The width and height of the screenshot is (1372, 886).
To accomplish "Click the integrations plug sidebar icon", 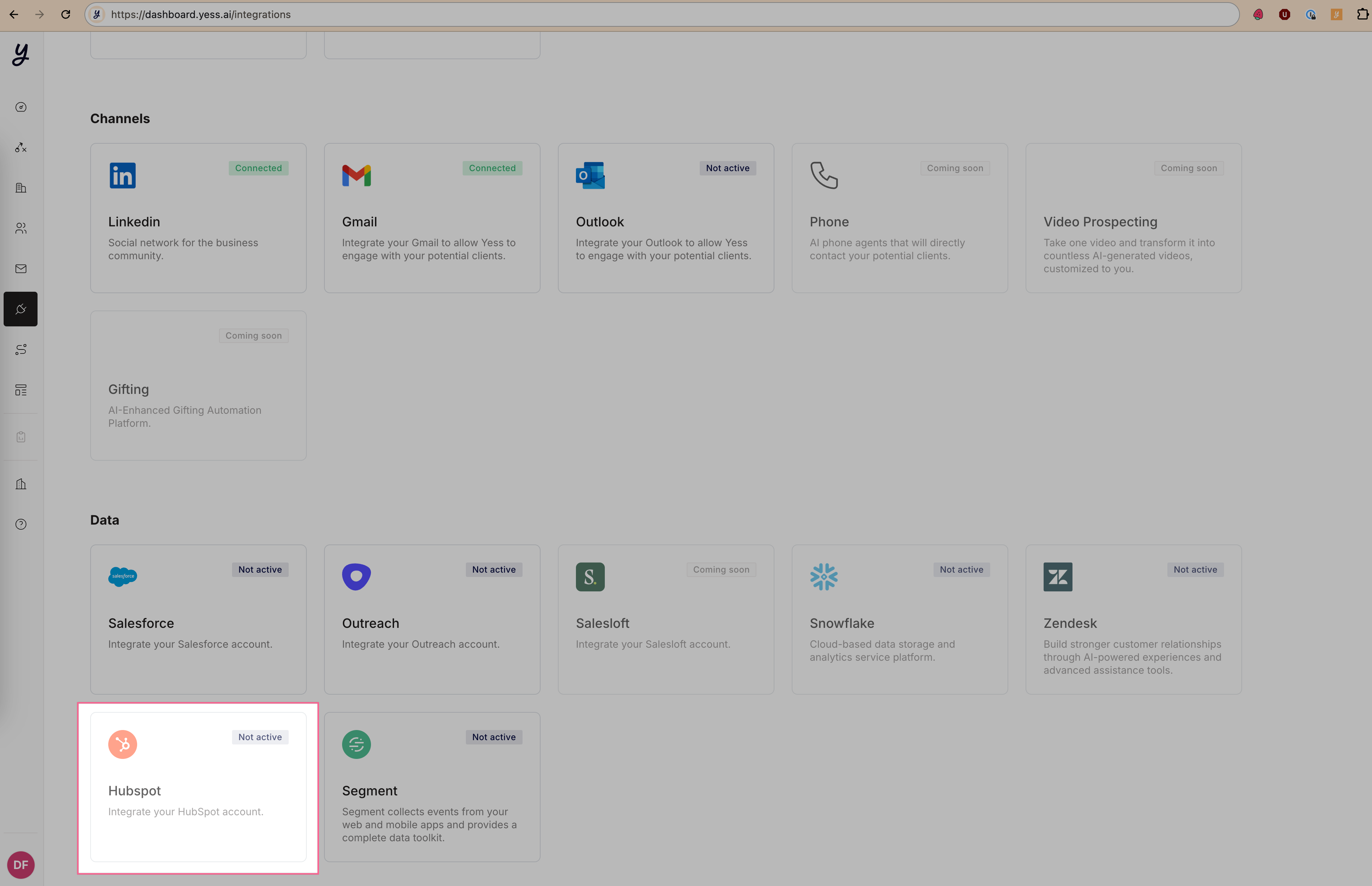I will click(21, 309).
